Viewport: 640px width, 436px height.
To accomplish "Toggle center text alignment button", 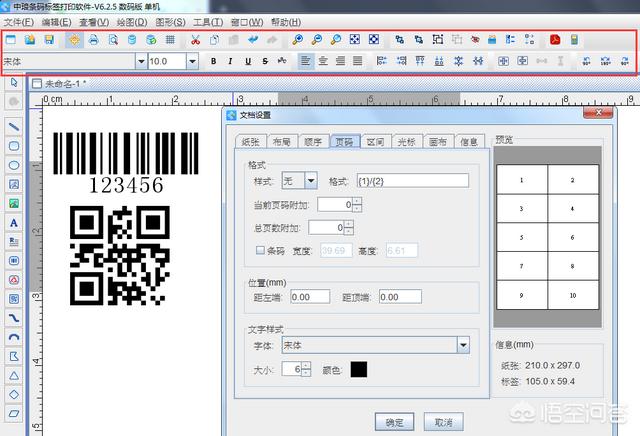I will click(x=323, y=61).
